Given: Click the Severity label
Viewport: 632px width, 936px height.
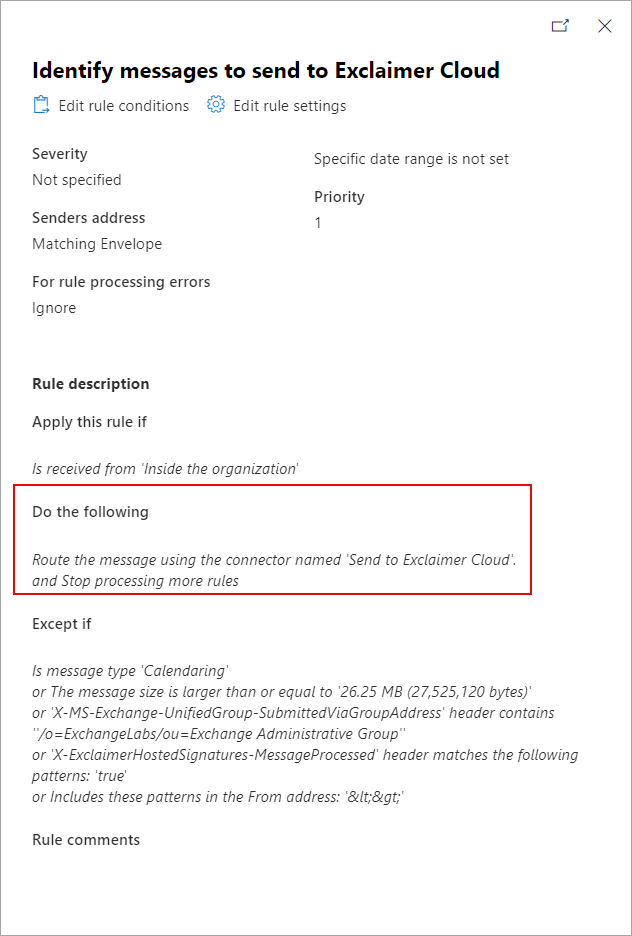Looking at the screenshot, I should (60, 154).
